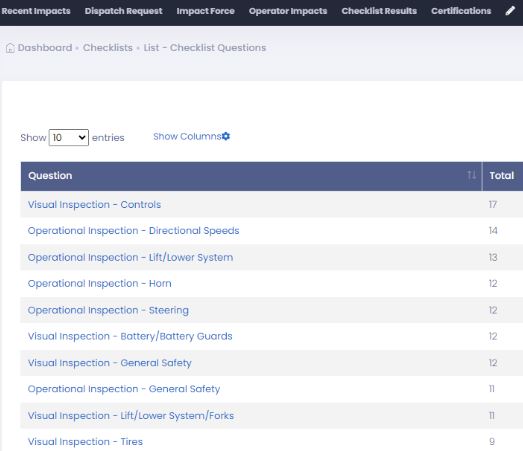Navigate to Checklists breadcrumb
This screenshot has height=451, width=523.
tap(108, 48)
